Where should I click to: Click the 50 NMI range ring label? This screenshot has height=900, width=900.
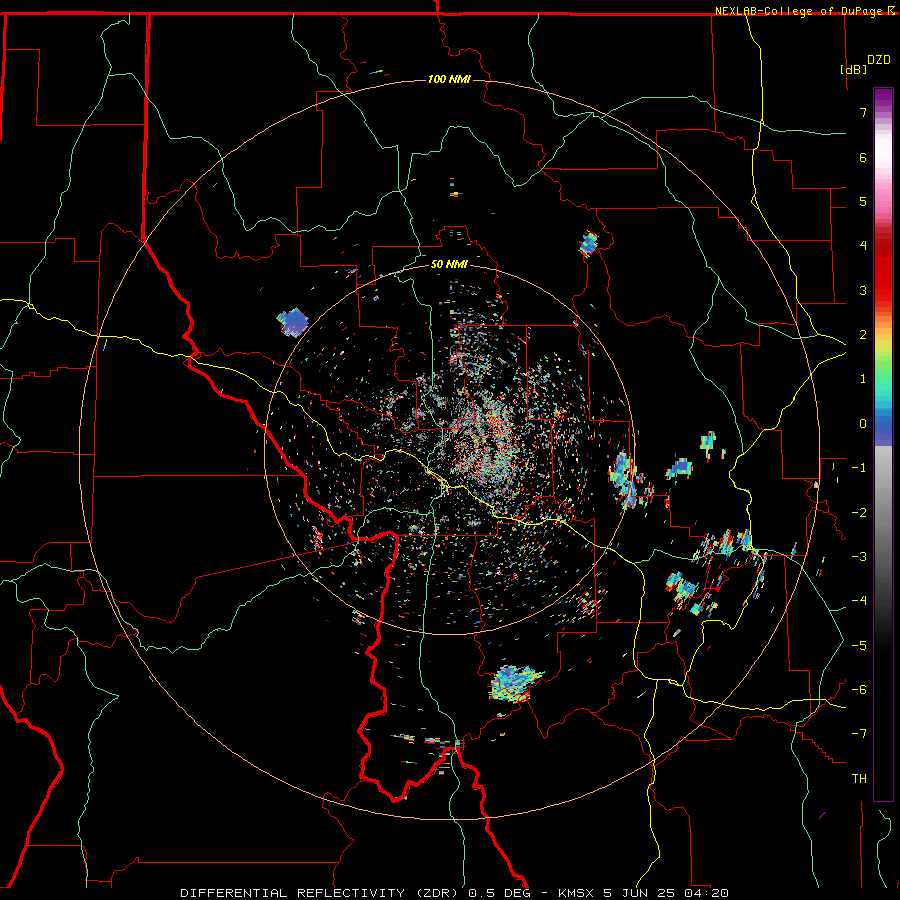[449, 264]
